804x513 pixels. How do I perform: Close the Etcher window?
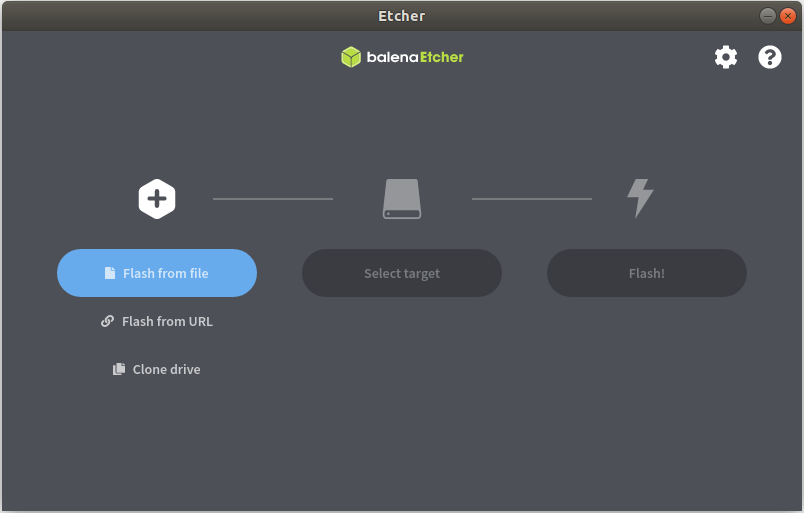click(788, 16)
